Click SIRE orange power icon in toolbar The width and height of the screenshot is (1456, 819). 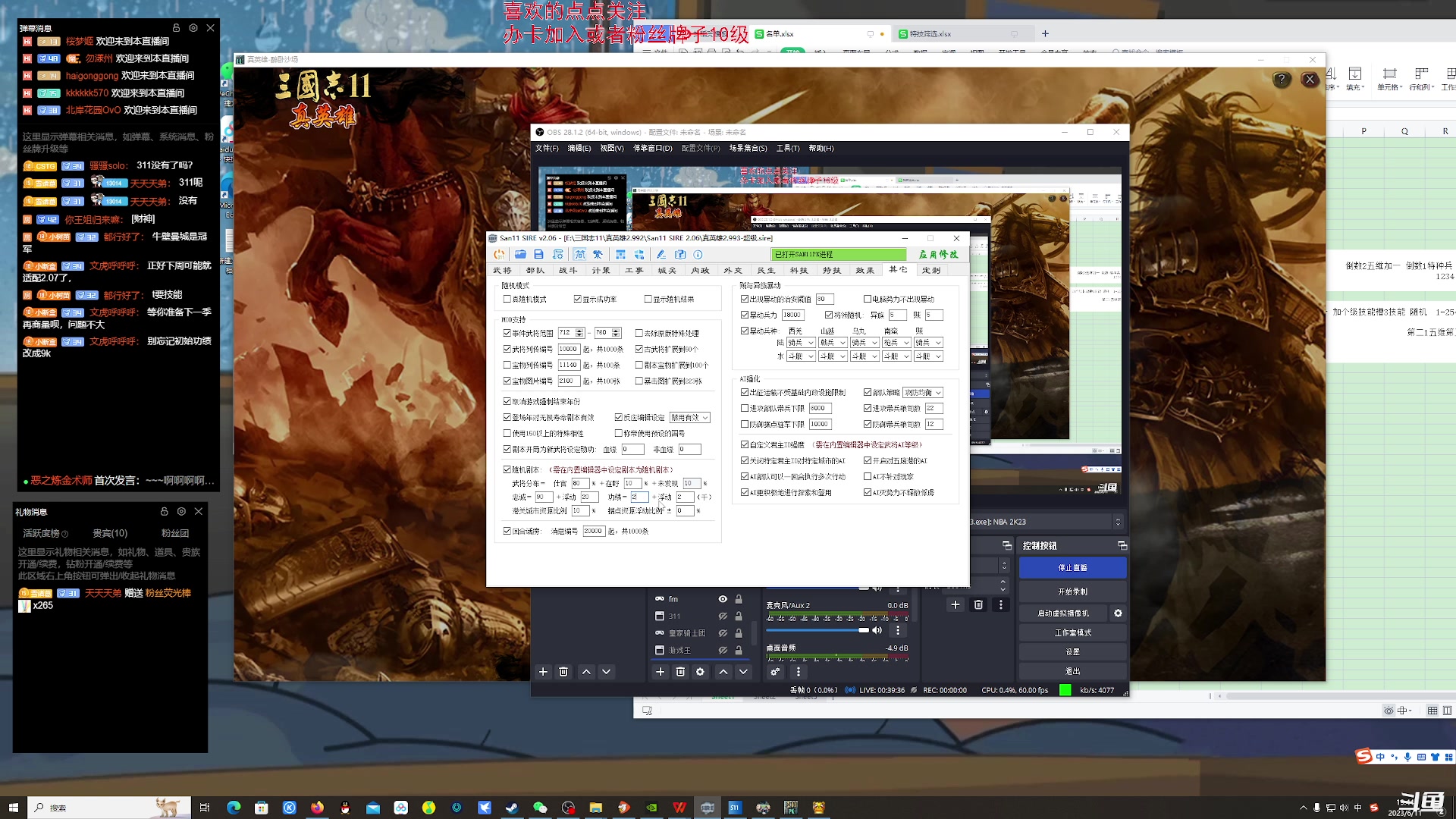499,255
